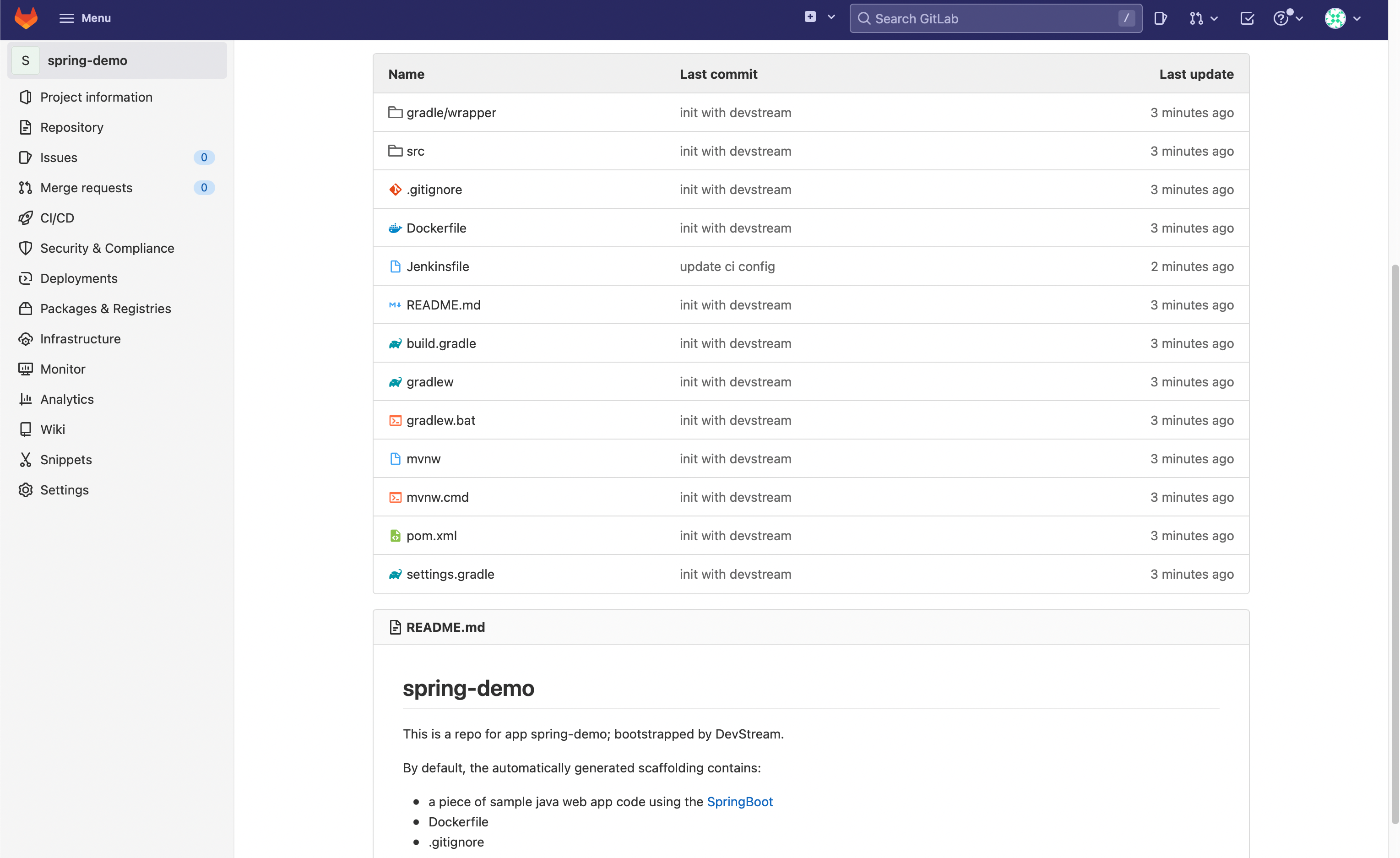1400x858 pixels.
Task: Open the Help question mark dropdown
Action: pyautogui.click(x=1287, y=19)
